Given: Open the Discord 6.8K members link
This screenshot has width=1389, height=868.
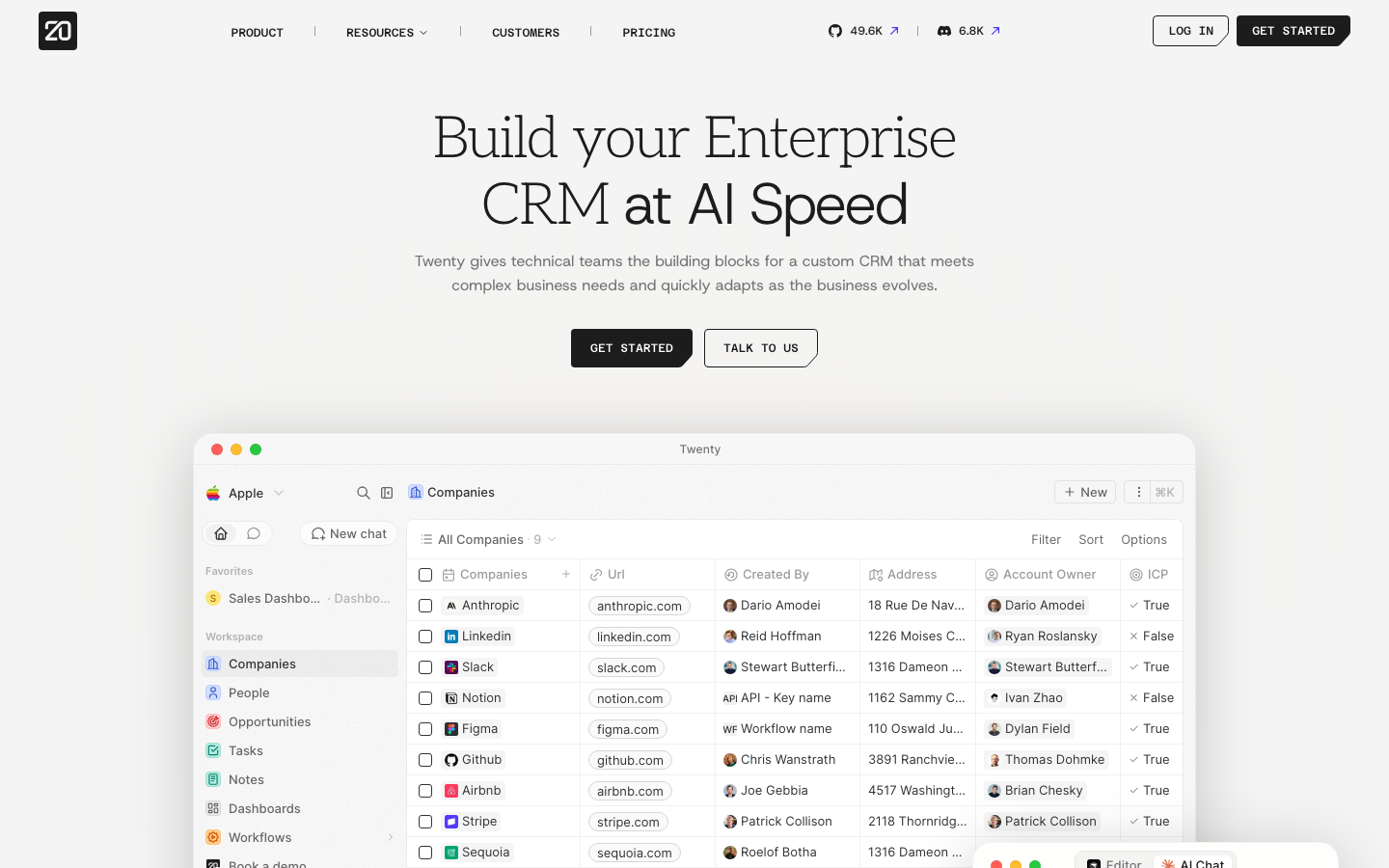Looking at the screenshot, I should [968, 31].
